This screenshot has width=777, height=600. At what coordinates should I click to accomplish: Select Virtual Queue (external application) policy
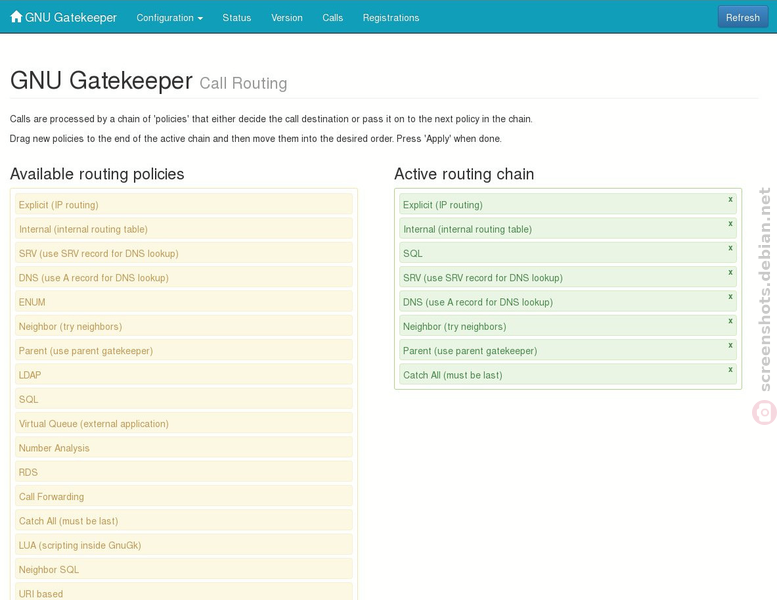coord(184,423)
